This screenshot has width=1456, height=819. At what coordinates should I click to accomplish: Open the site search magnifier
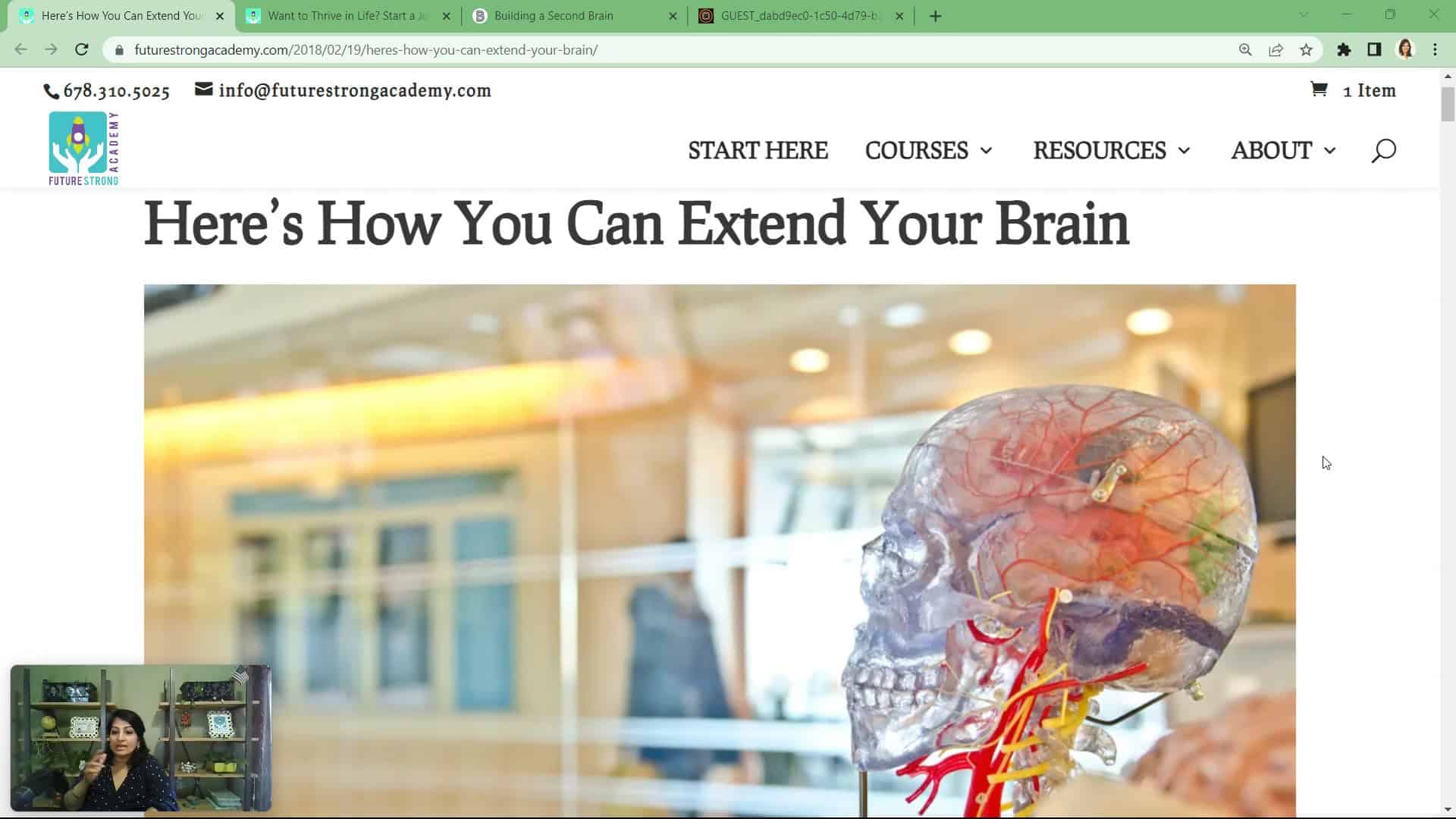point(1383,151)
